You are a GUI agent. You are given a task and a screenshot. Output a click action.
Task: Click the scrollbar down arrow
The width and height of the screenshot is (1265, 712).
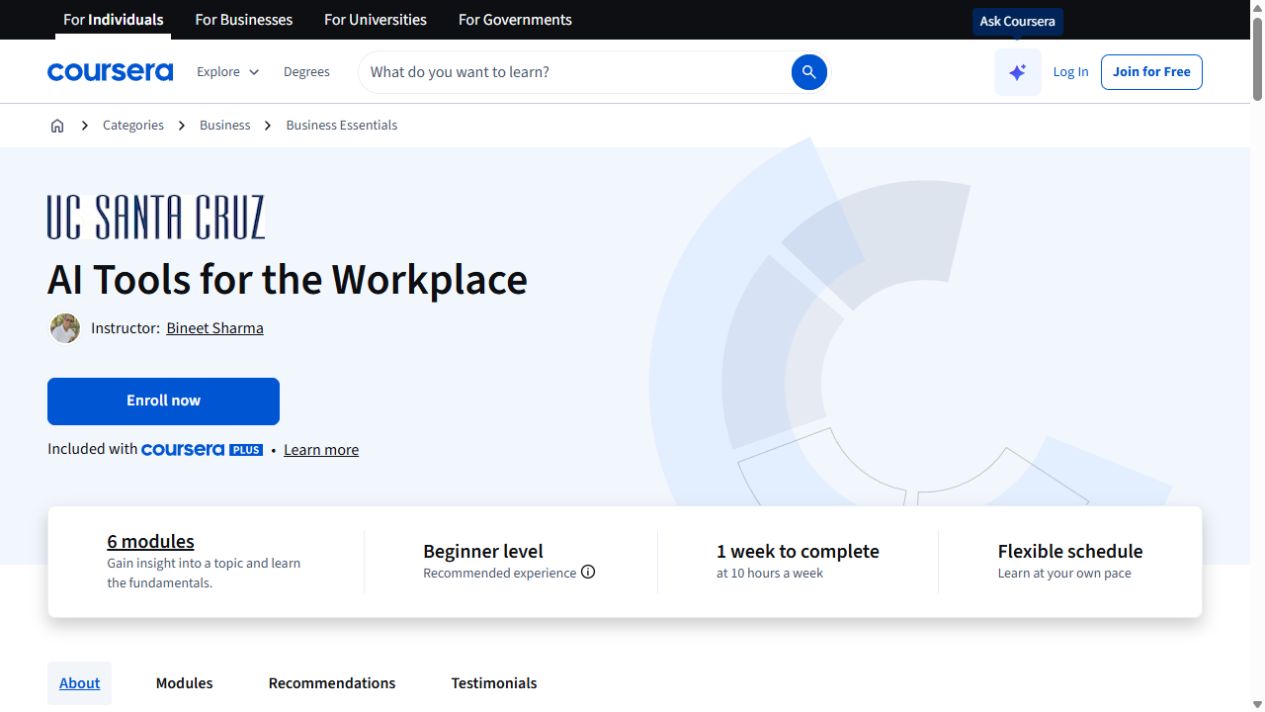coord(1257,704)
